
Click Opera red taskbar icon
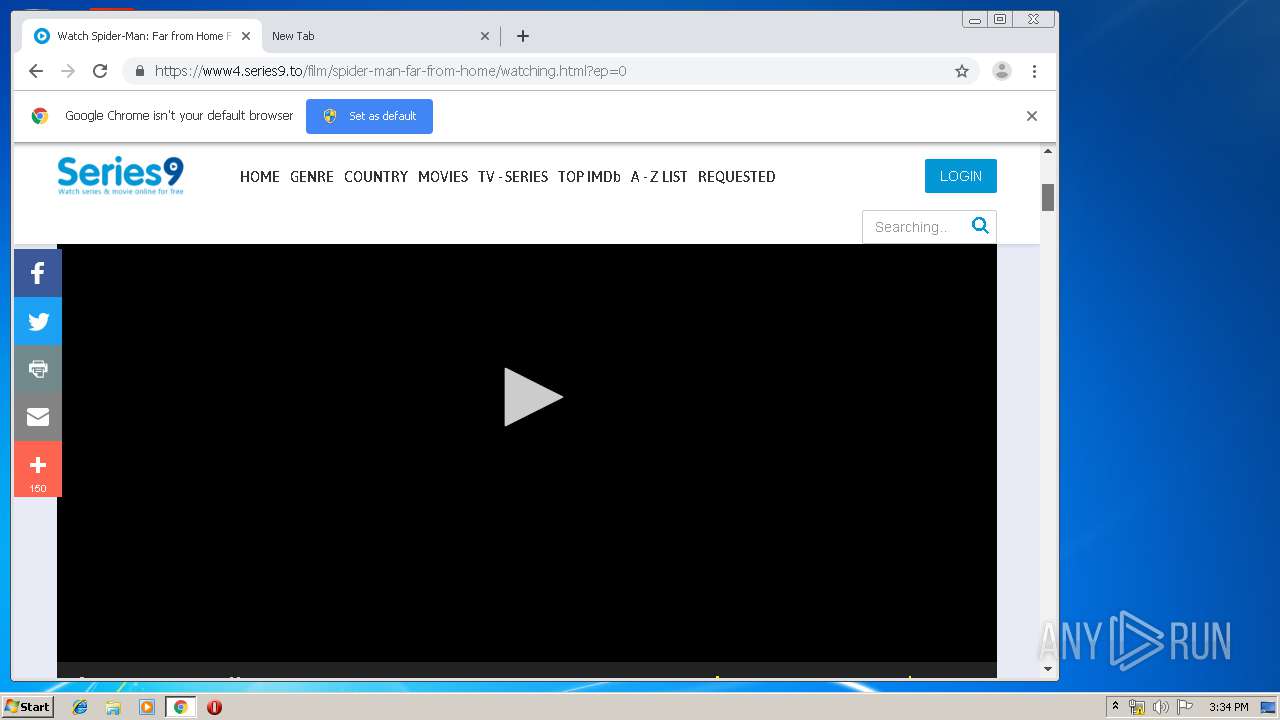214,707
